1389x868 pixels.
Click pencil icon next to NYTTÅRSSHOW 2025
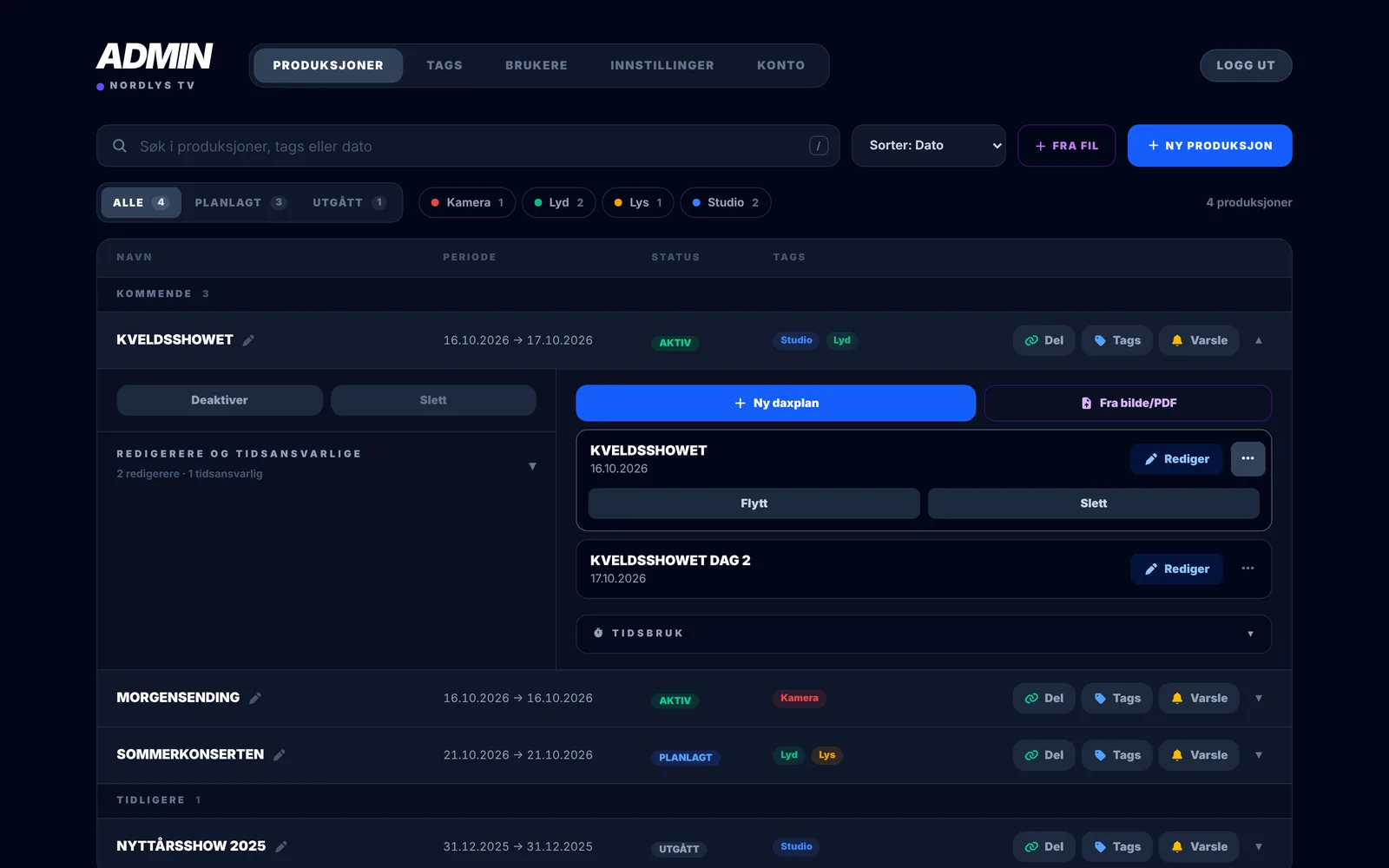coord(281,846)
